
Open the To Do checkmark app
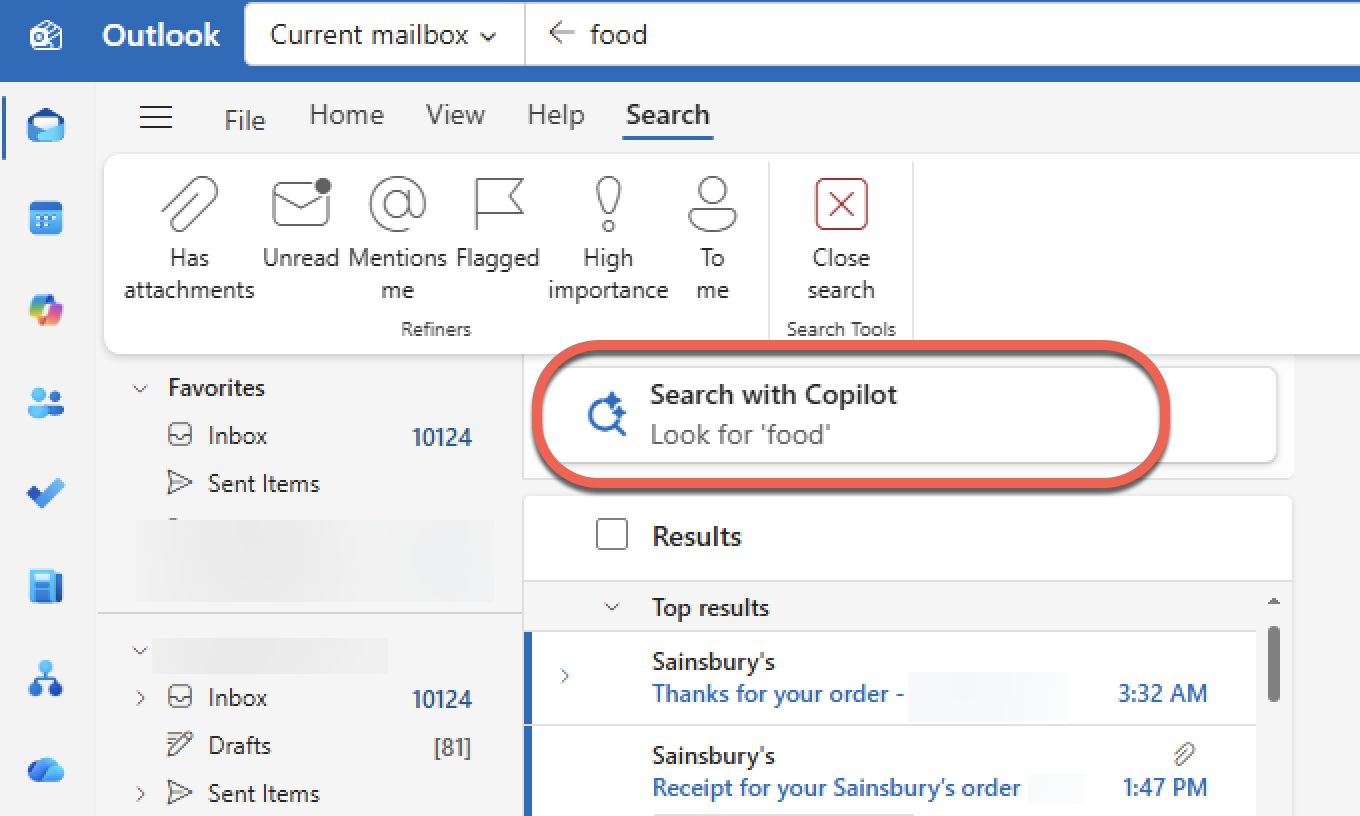pos(46,494)
